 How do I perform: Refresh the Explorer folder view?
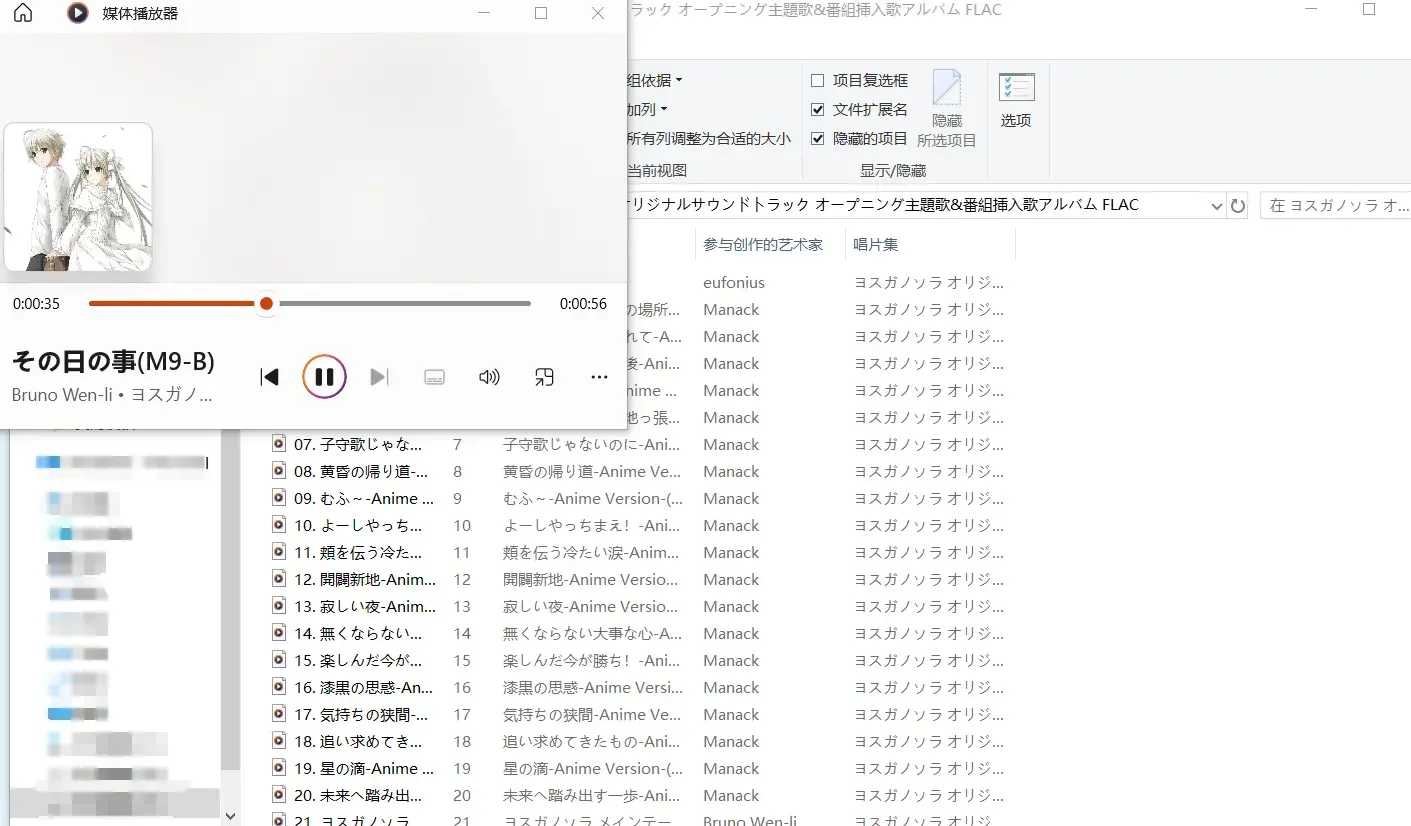click(1238, 206)
